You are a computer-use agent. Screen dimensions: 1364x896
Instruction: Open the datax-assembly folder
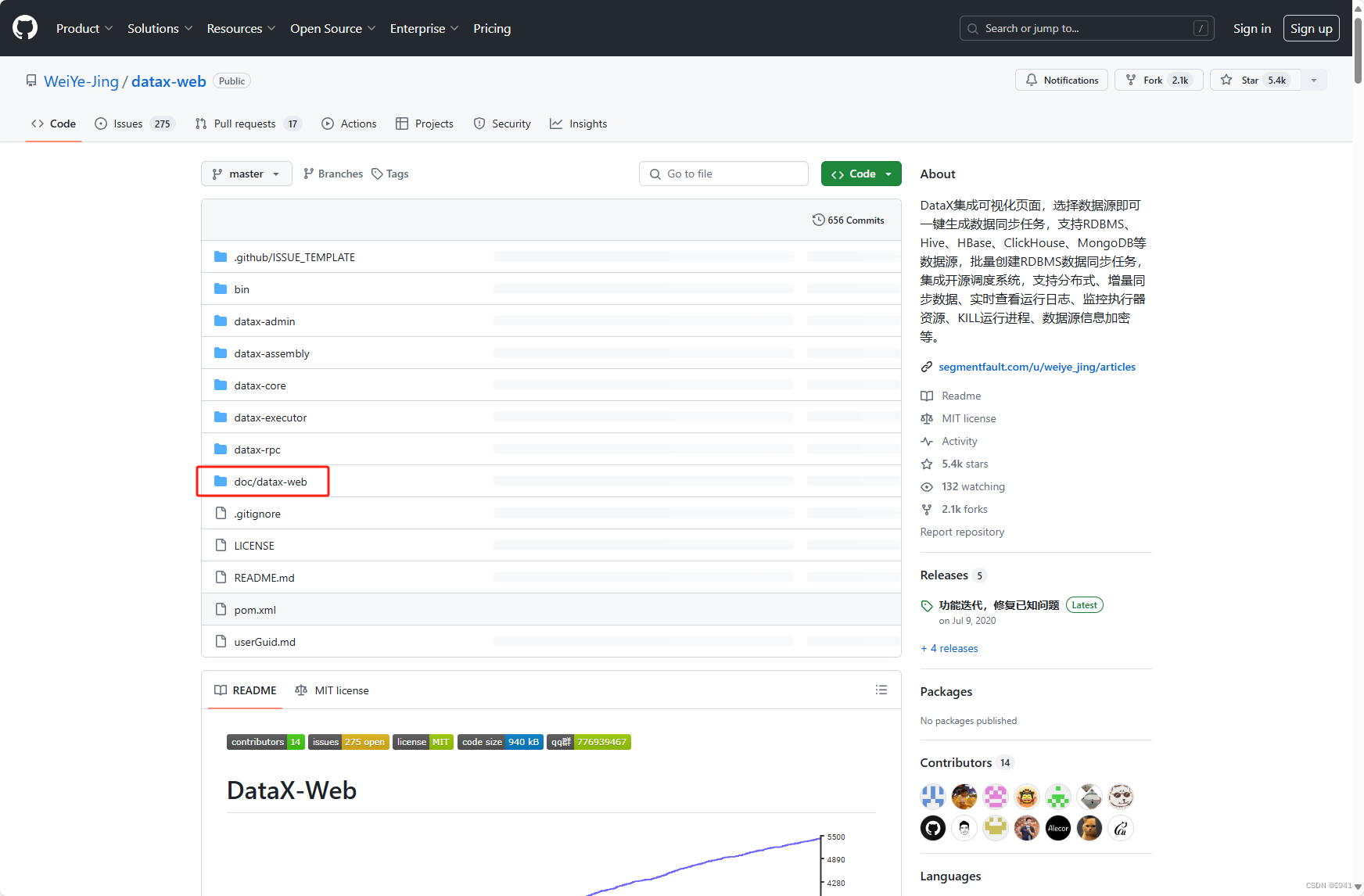271,353
